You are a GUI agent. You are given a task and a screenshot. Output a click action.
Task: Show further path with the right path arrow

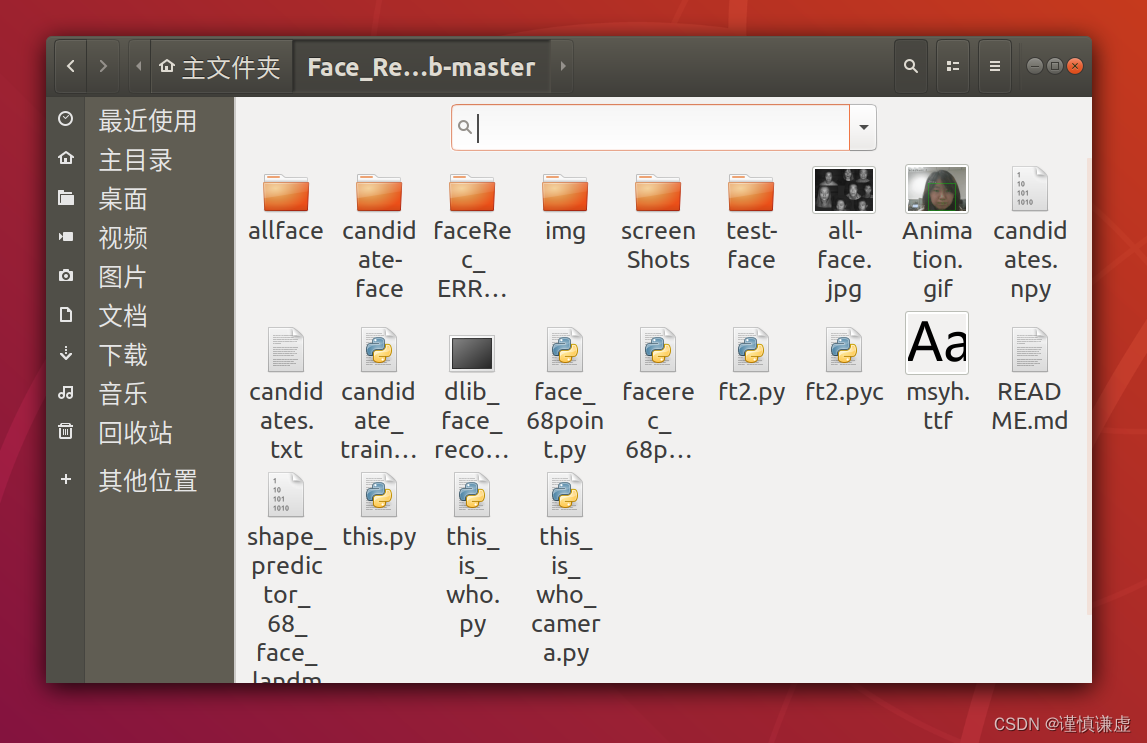click(x=563, y=67)
